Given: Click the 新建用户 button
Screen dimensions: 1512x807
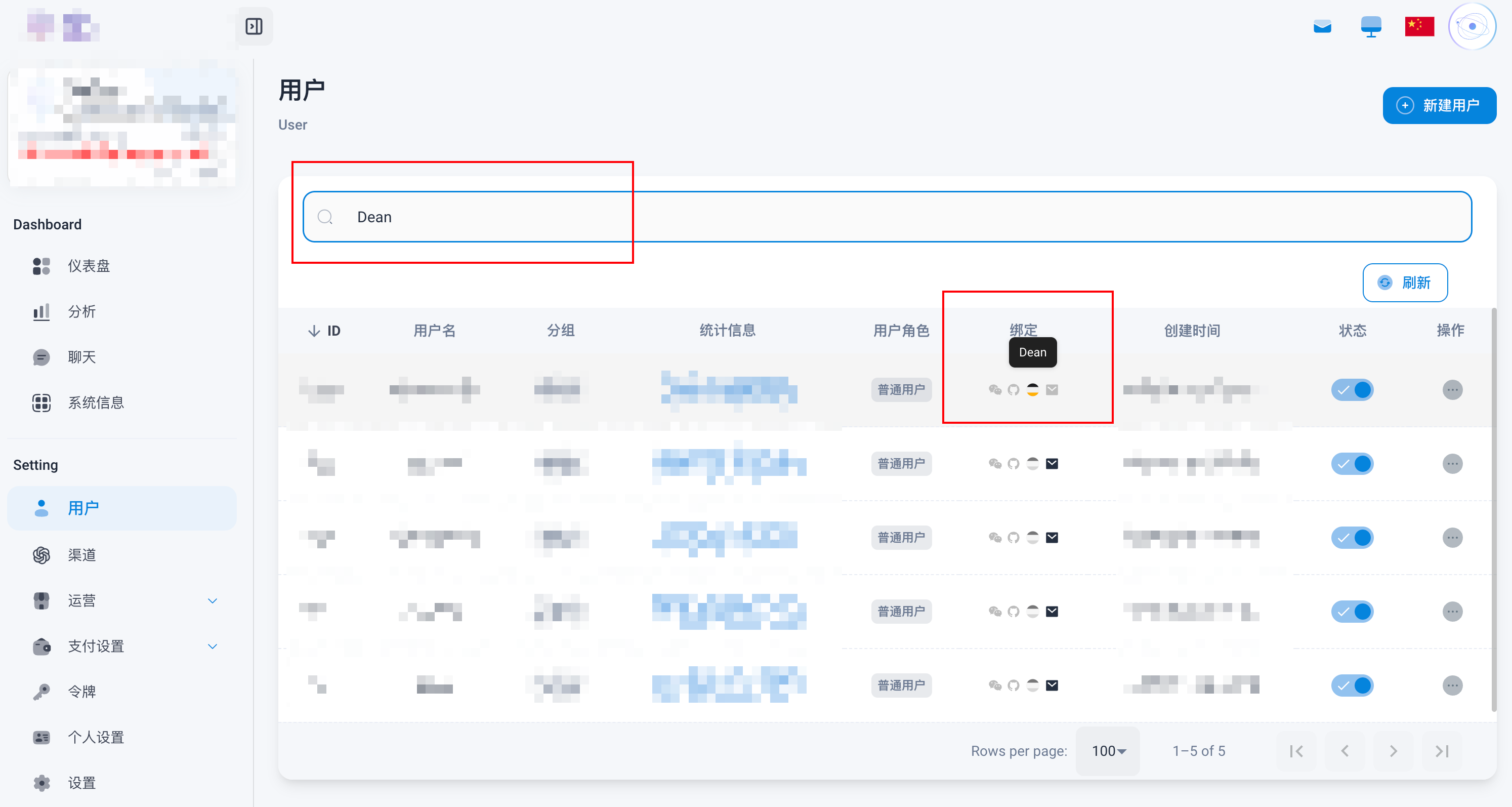Looking at the screenshot, I should [x=1439, y=105].
